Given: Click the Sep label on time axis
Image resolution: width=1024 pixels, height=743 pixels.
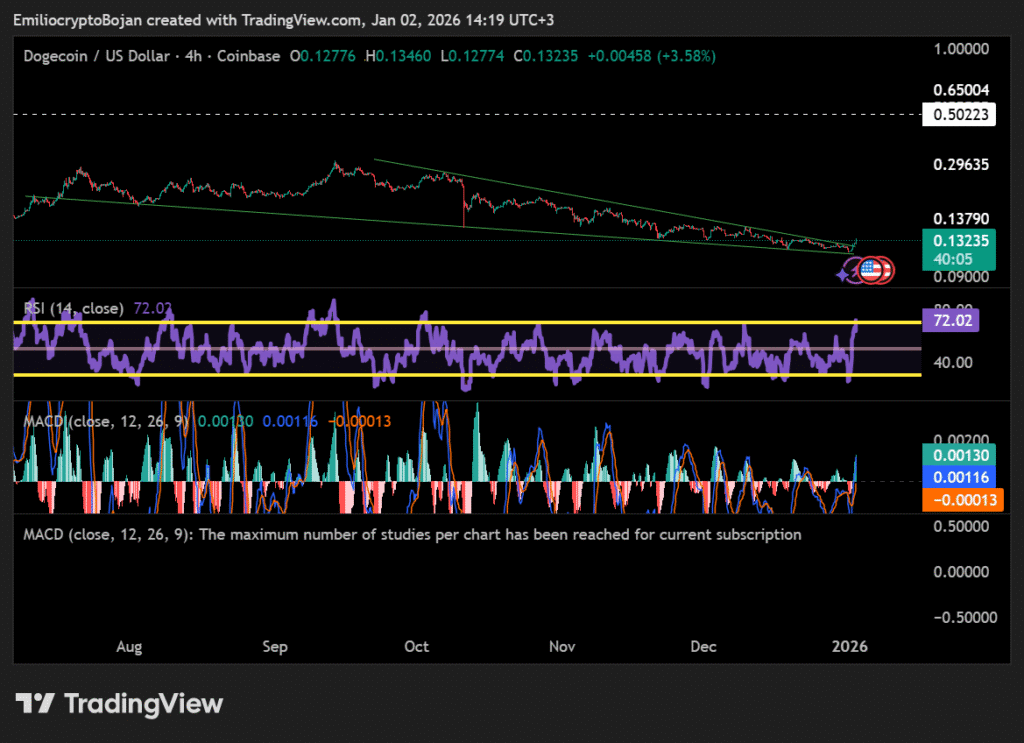Looking at the screenshot, I should [275, 646].
